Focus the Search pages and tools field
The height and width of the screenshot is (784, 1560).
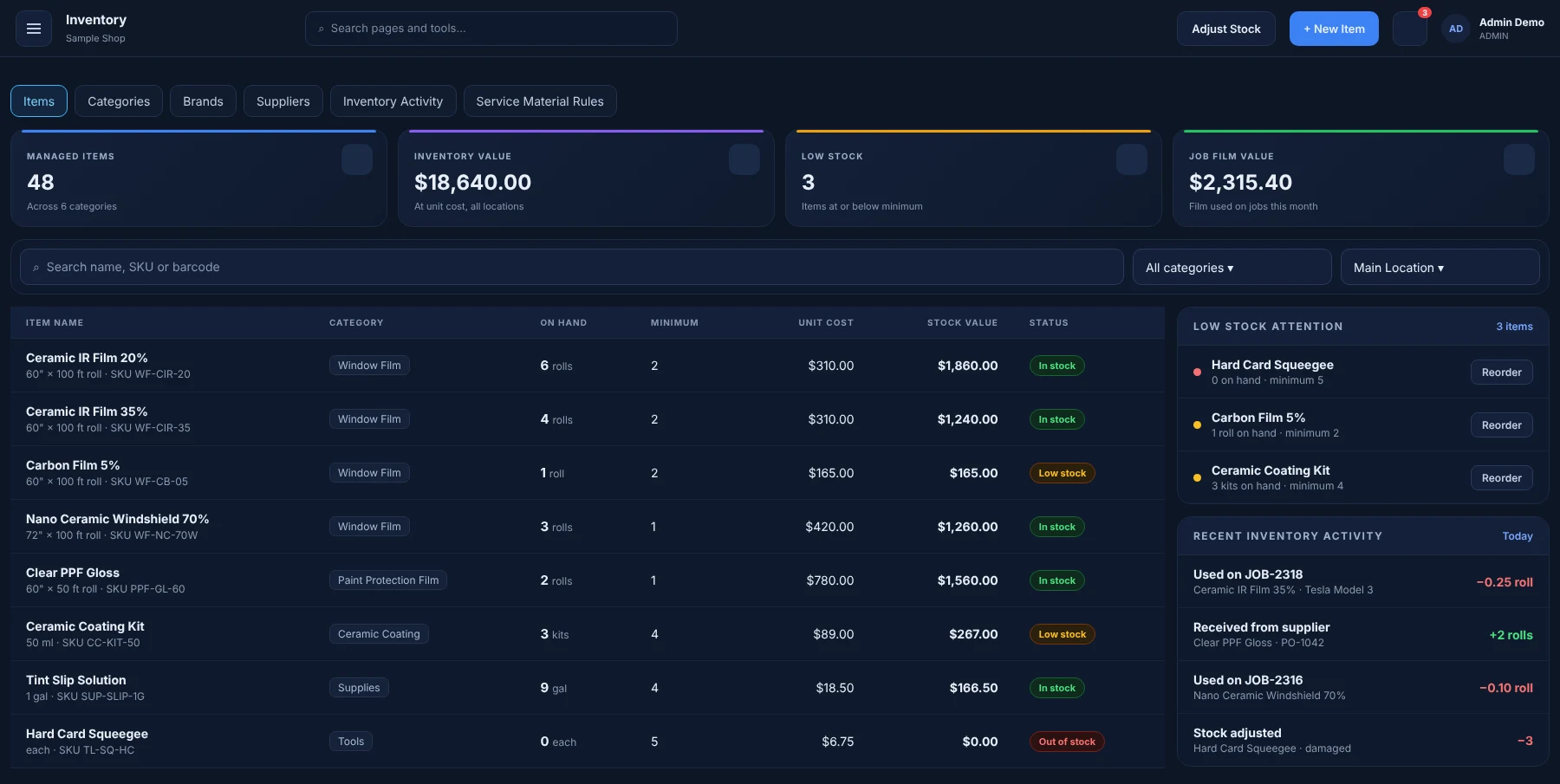click(491, 29)
